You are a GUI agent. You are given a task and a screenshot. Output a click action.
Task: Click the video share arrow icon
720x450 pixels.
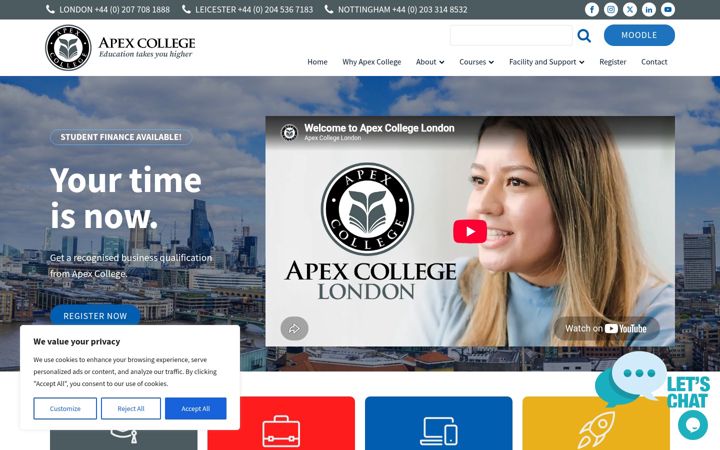pos(294,328)
